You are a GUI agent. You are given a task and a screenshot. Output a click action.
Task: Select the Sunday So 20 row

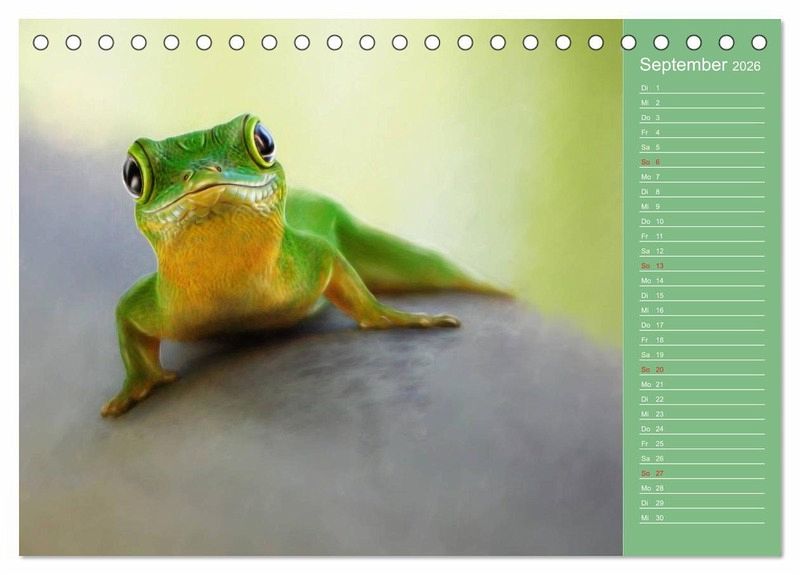[701, 370]
